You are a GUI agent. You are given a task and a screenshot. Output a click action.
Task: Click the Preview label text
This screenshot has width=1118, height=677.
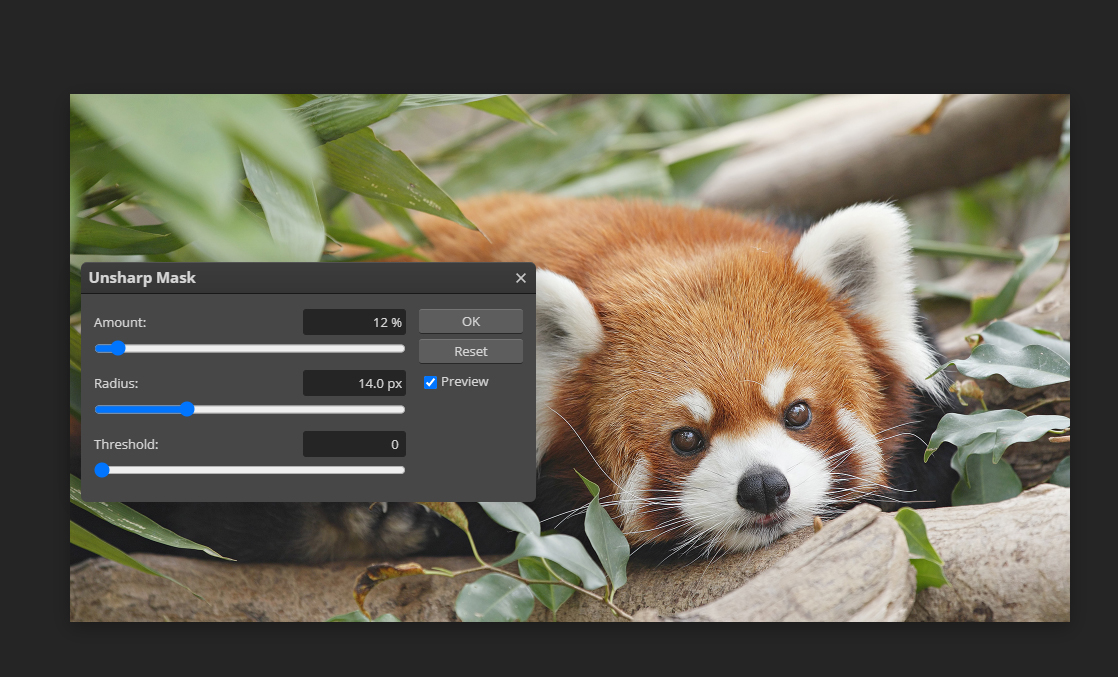pyautogui.click(x=464, y=382)
